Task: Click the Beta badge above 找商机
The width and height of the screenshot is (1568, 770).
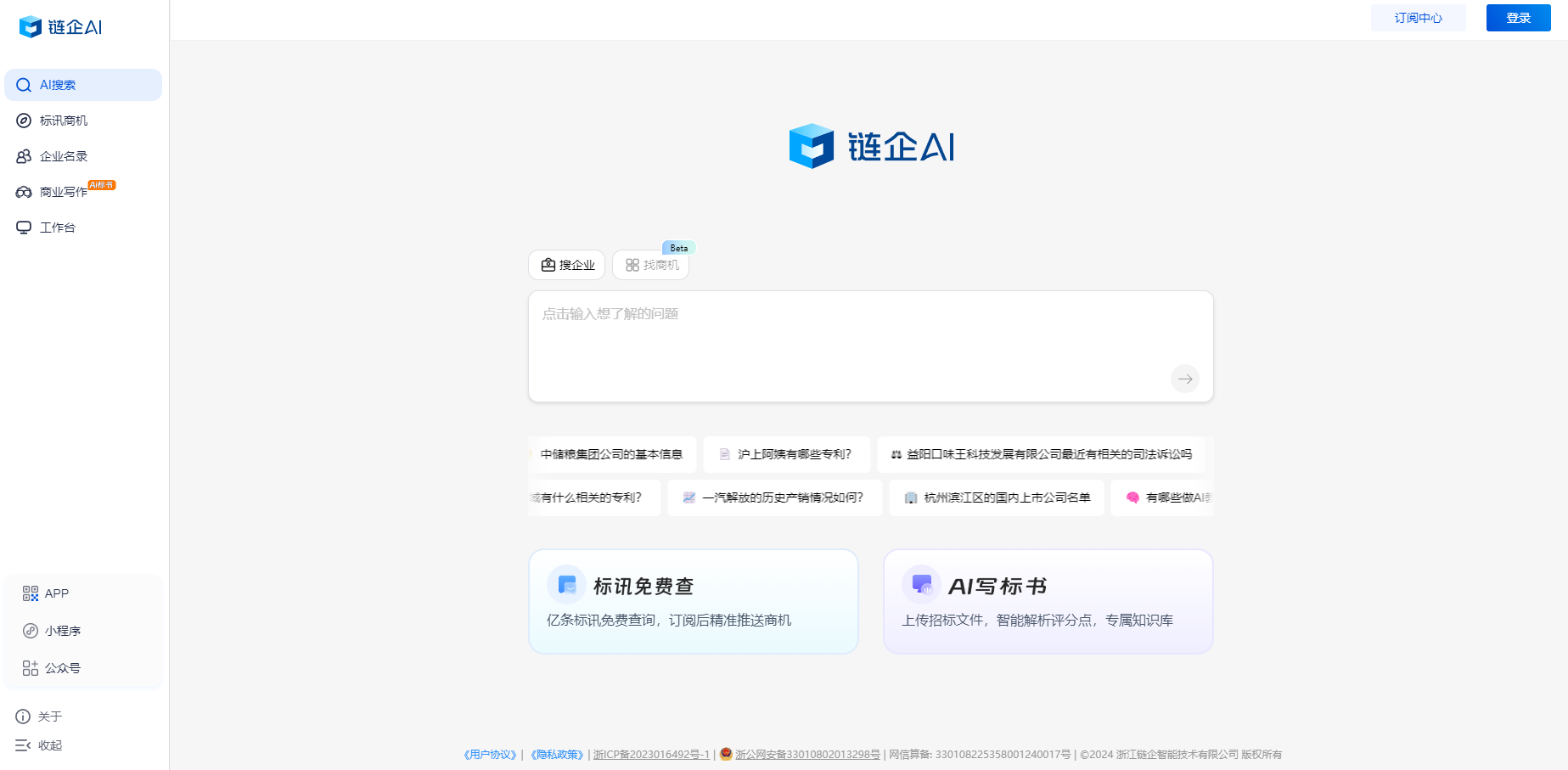Action: 679,248
